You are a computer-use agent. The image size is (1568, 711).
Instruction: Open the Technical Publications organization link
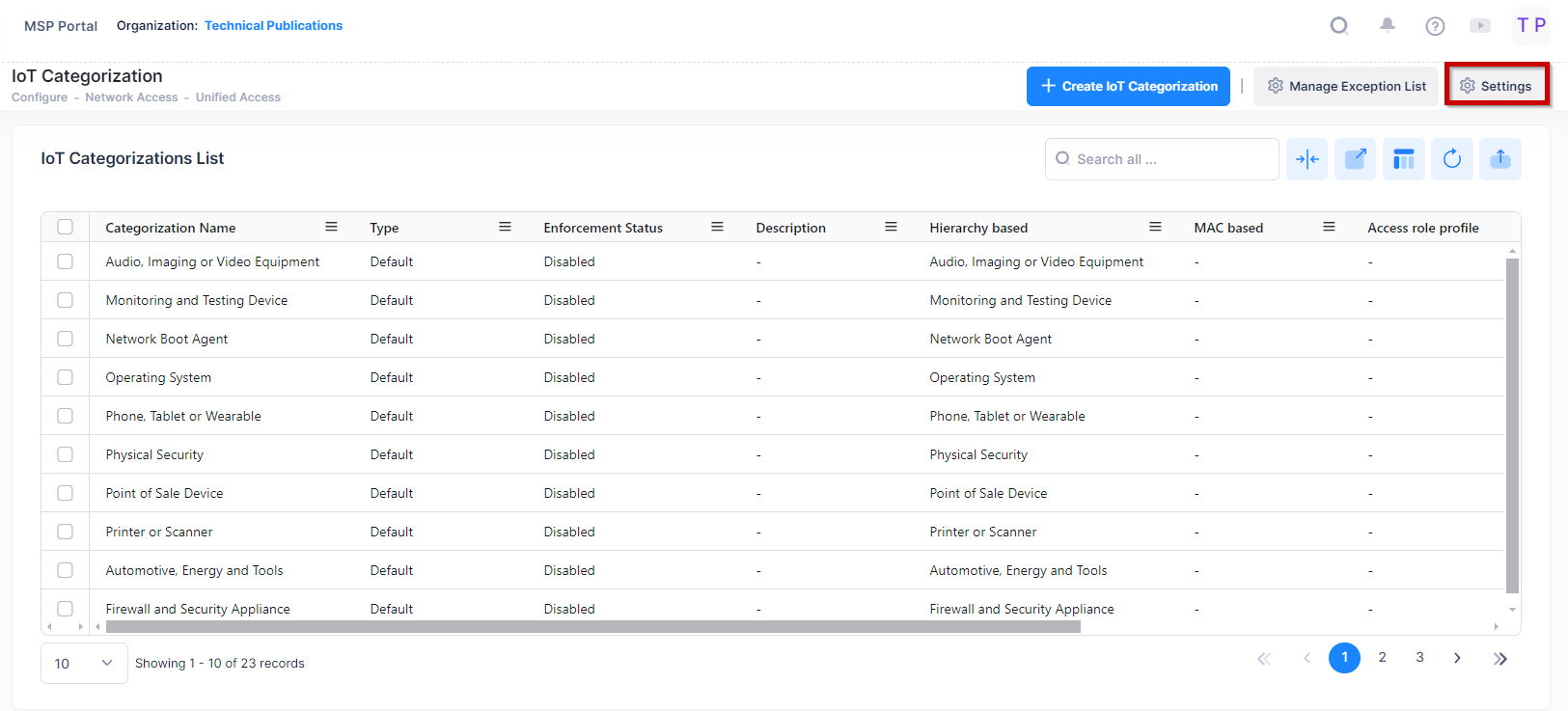point(273,26)
